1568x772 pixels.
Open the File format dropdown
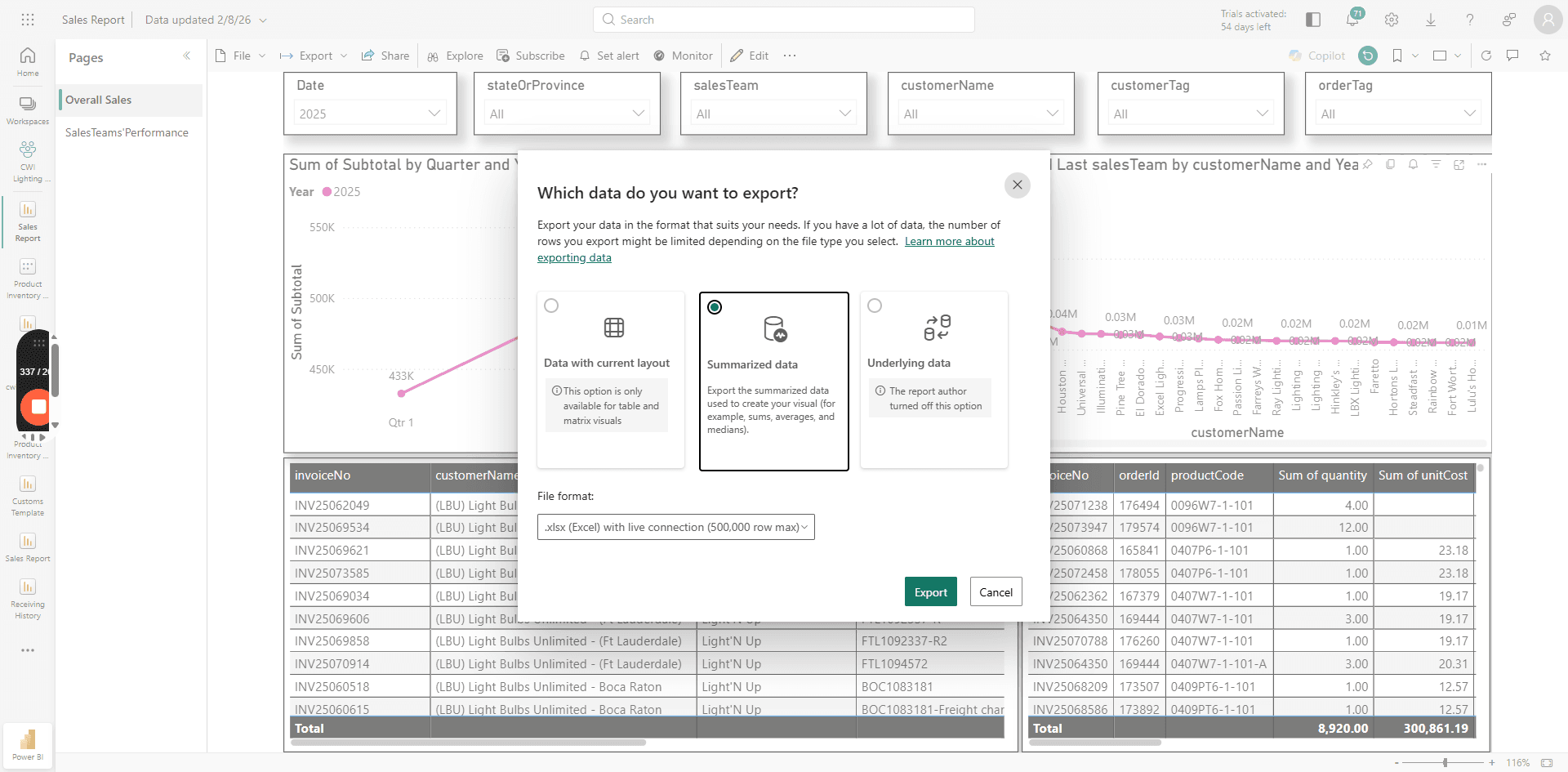point(676,527)
